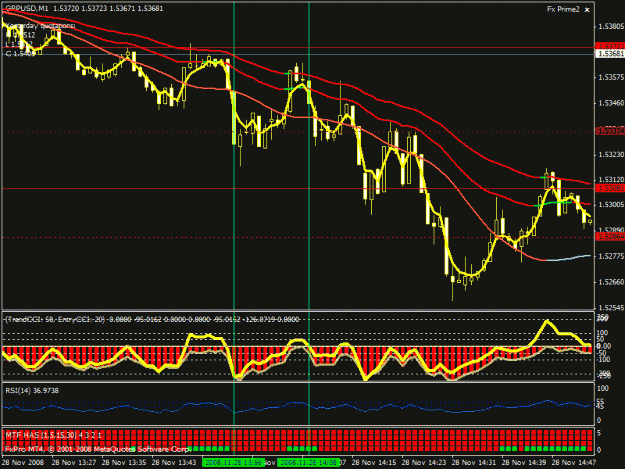Click the green 14:08 vertical line date label
Image resolution: width=625 pixels, height=469 pixels.
coord(309,462)
